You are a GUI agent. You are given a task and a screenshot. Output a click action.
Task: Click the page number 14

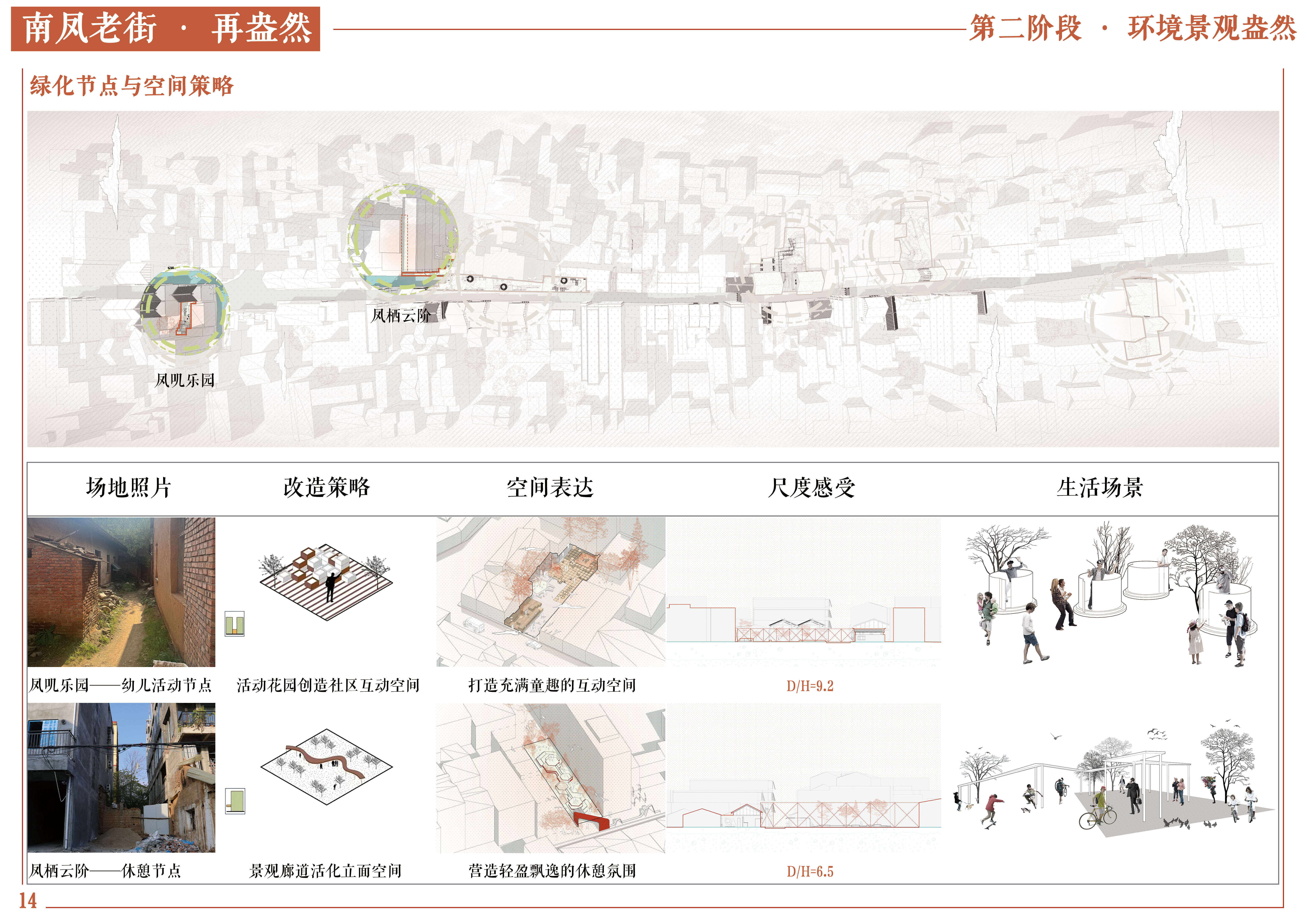(27, 901)
